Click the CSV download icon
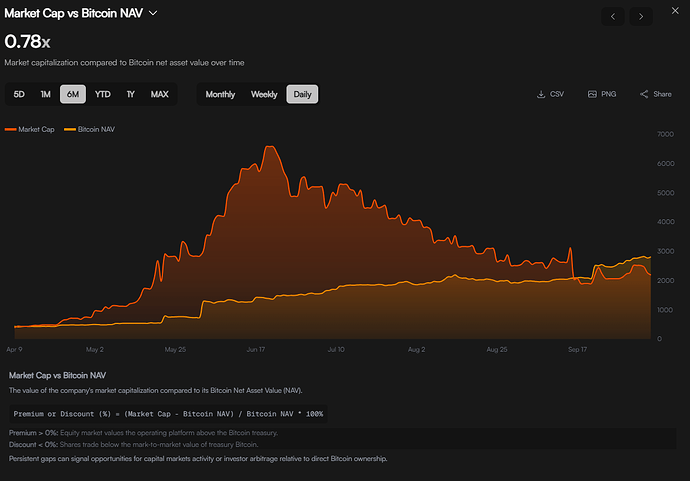 [x=541, y=94]
